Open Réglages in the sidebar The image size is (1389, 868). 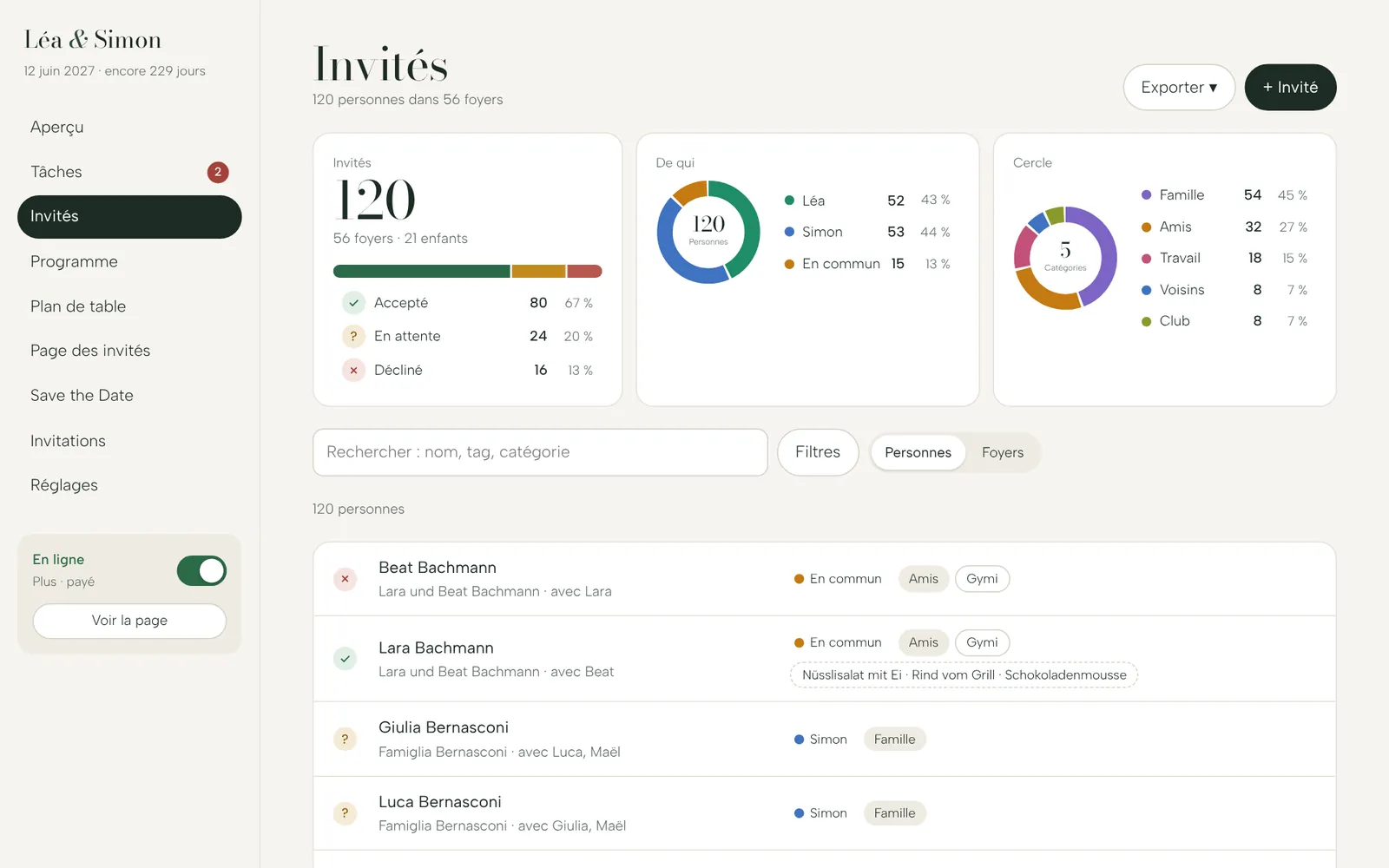129,485
